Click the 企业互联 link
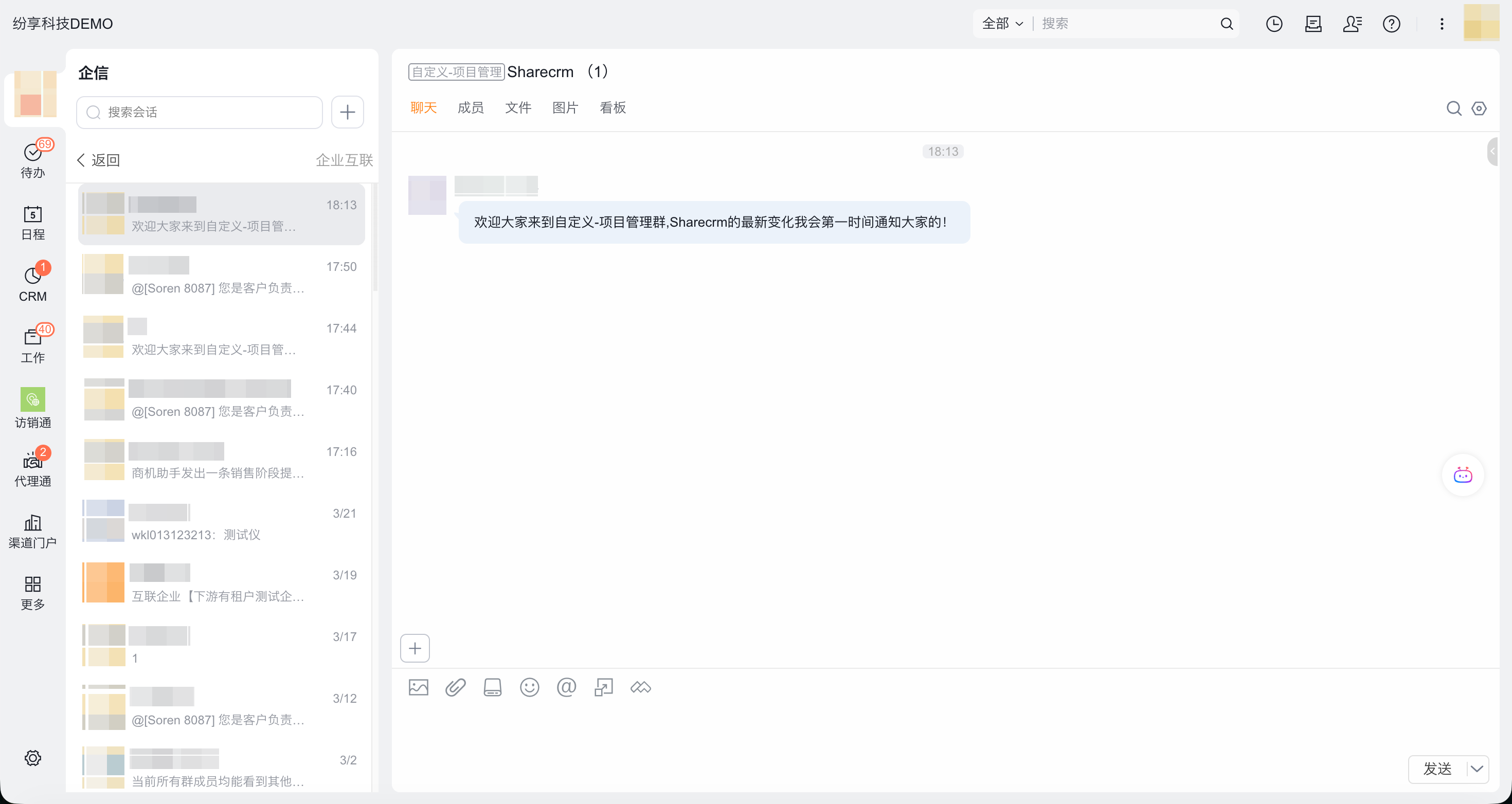The width and height of the screenshot is (1512, 804). coord(344,160)
